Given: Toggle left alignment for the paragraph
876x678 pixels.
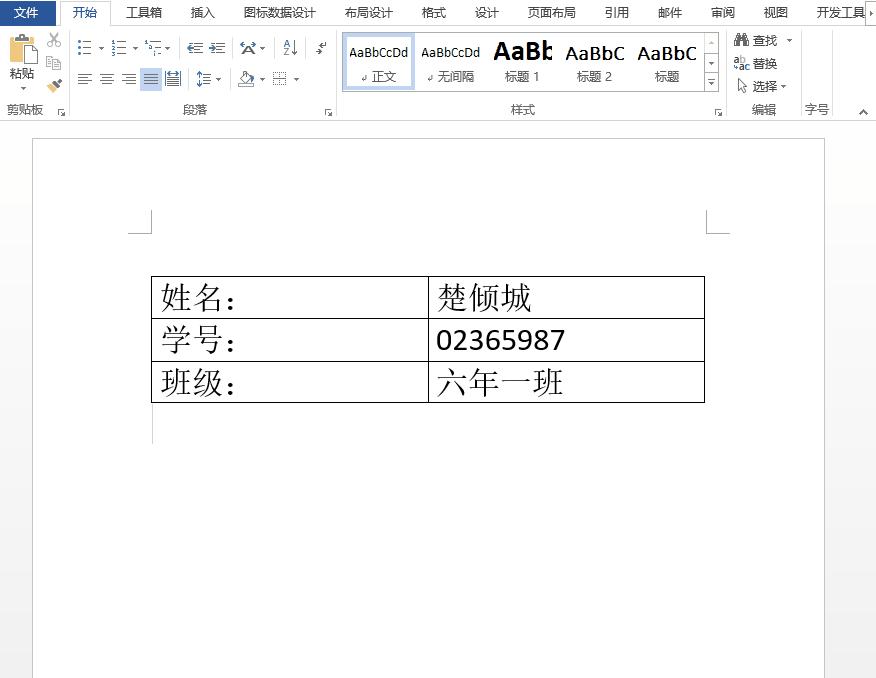Looking at the screenshot, I should pos(83,79).
